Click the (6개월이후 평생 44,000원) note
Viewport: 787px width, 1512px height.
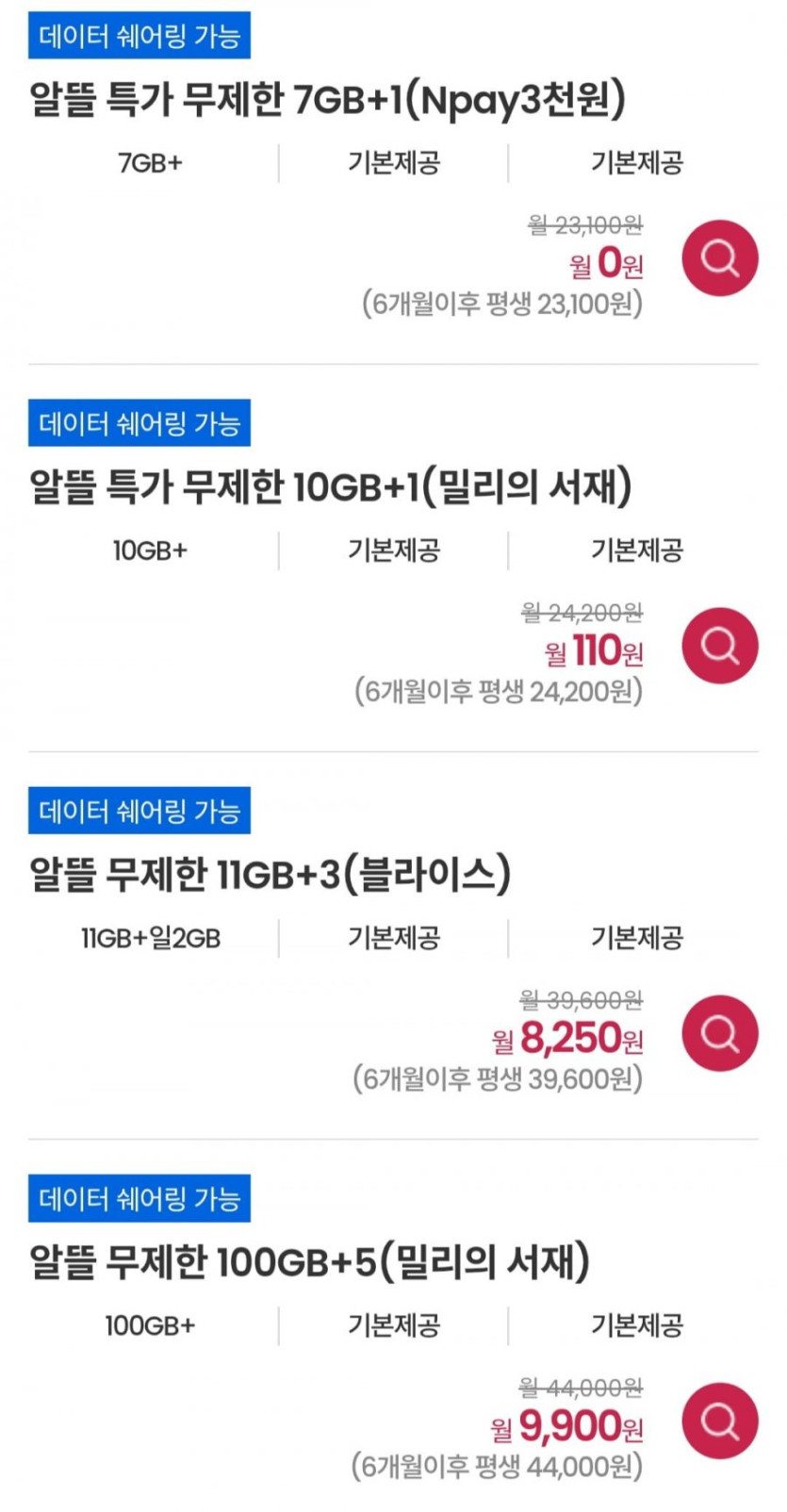[x=497, y=1467]
